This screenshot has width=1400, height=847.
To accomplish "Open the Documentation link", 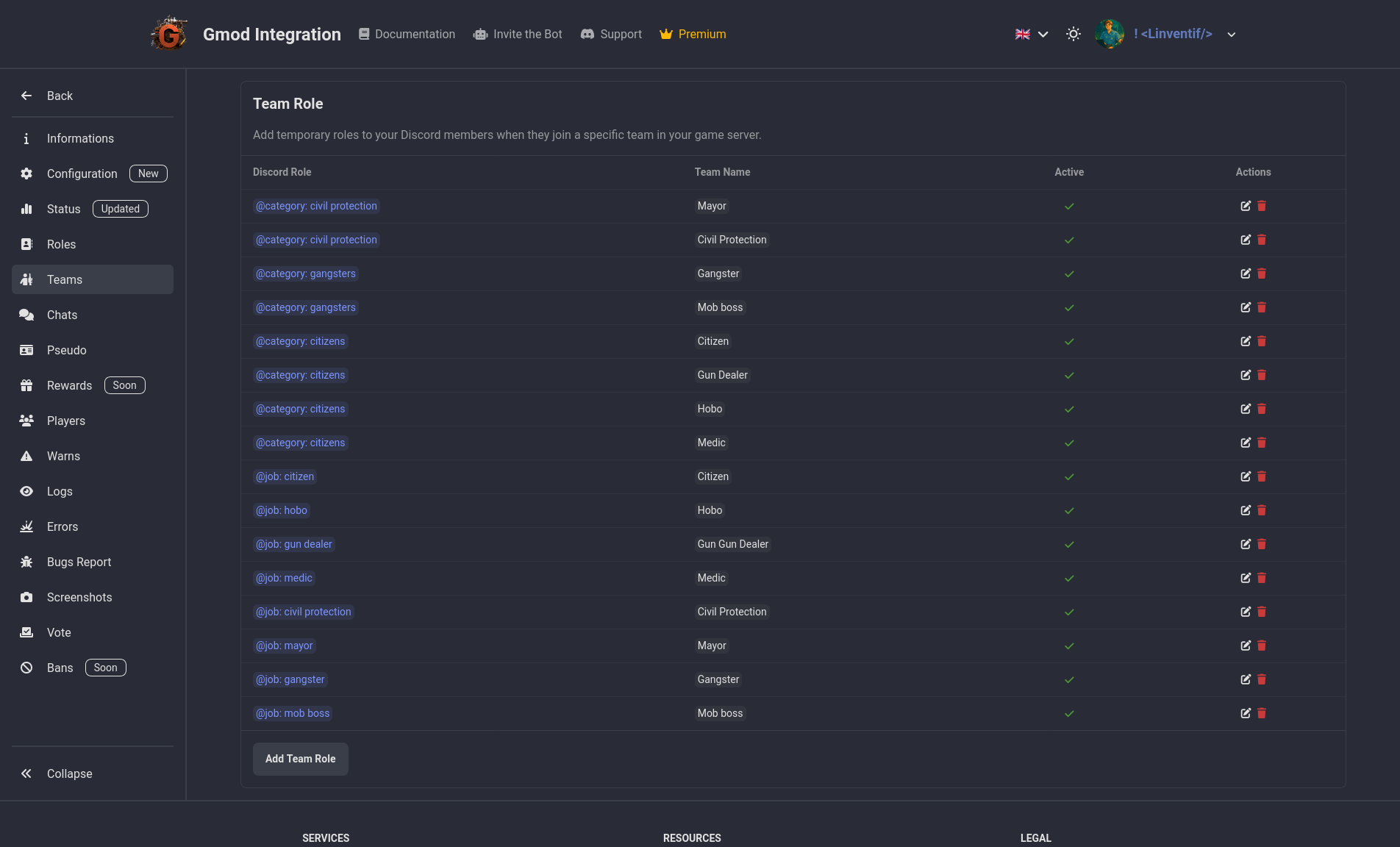I will pos(407,34).
